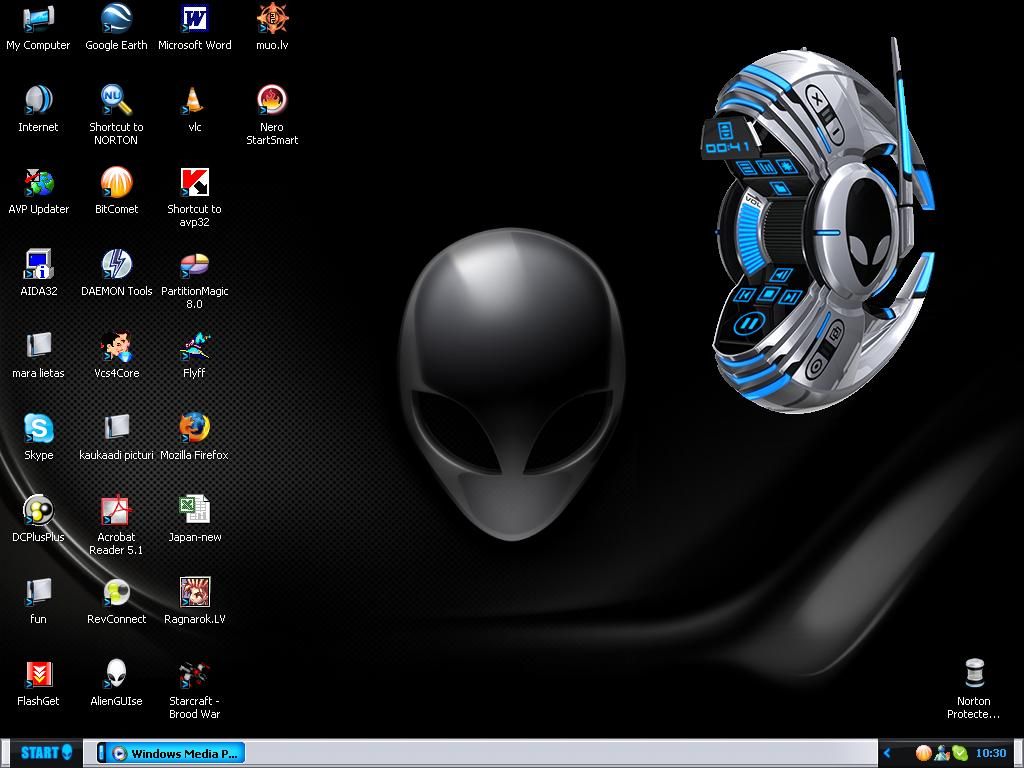The width and height of the screenshot is (1024, 768).
Task: Select the AVP Updater icon
Action: [39, 192]
